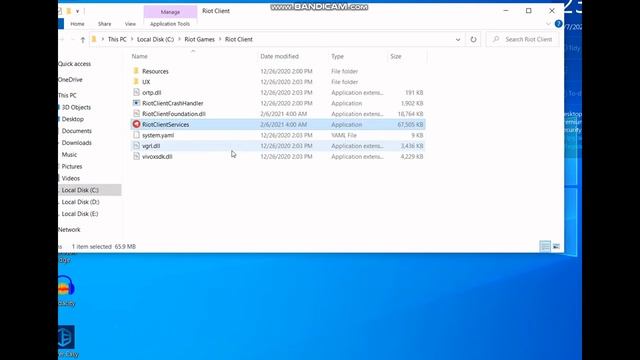Open the Application Tools tab
The height and width of the screenshot is (360, 640).
pos(170,24)
